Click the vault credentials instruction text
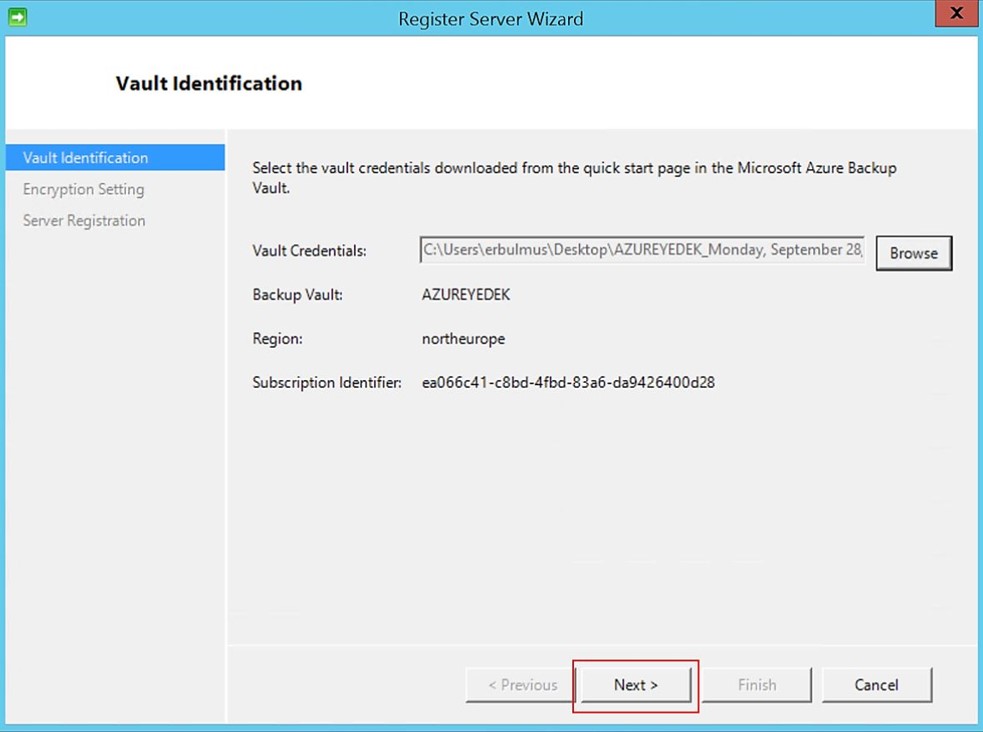 click(x=574, y=178)
